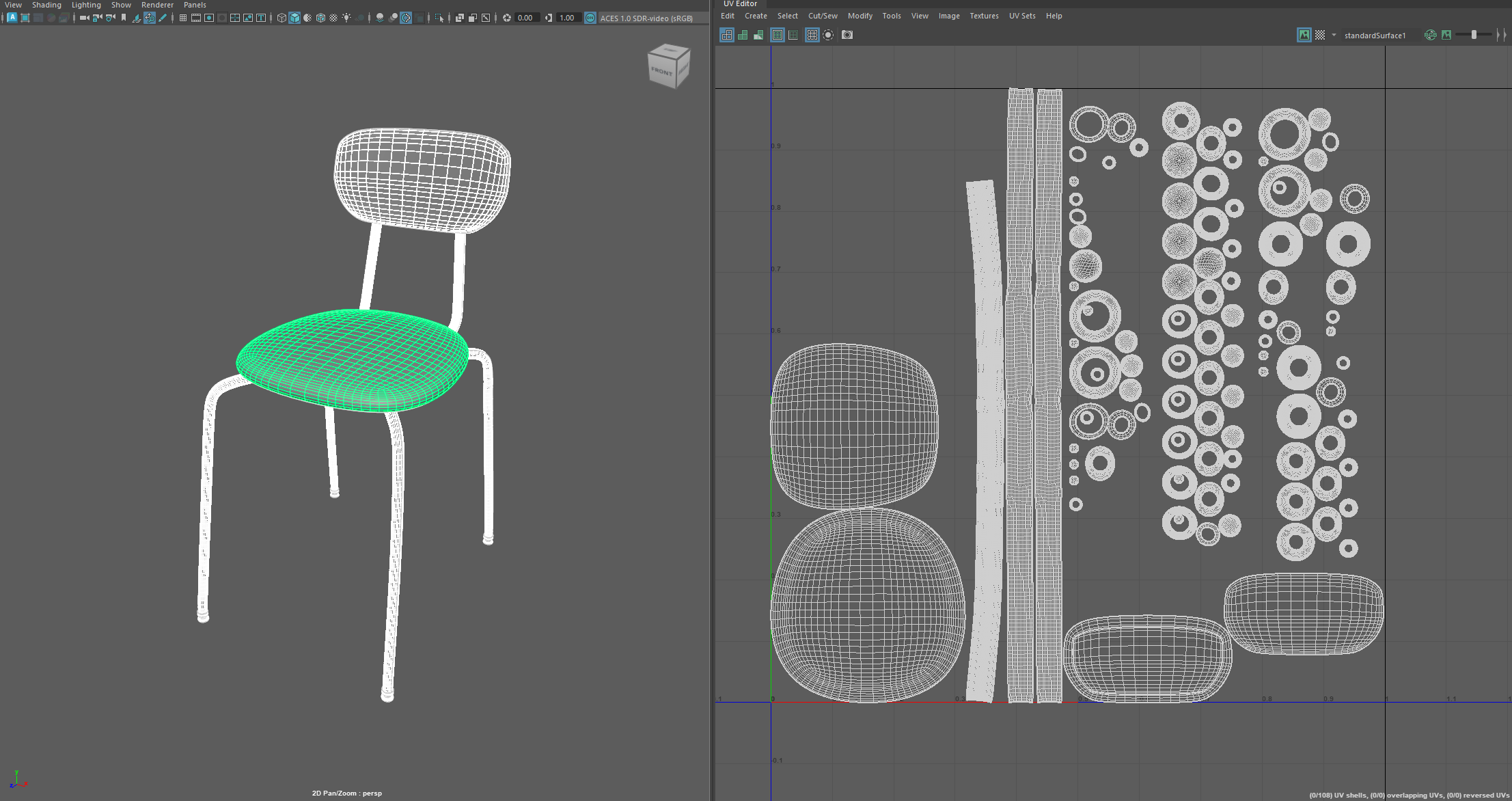1512x801 pixels.
Task: Toggle Smooth shade all cube icon
Action: 294,18
